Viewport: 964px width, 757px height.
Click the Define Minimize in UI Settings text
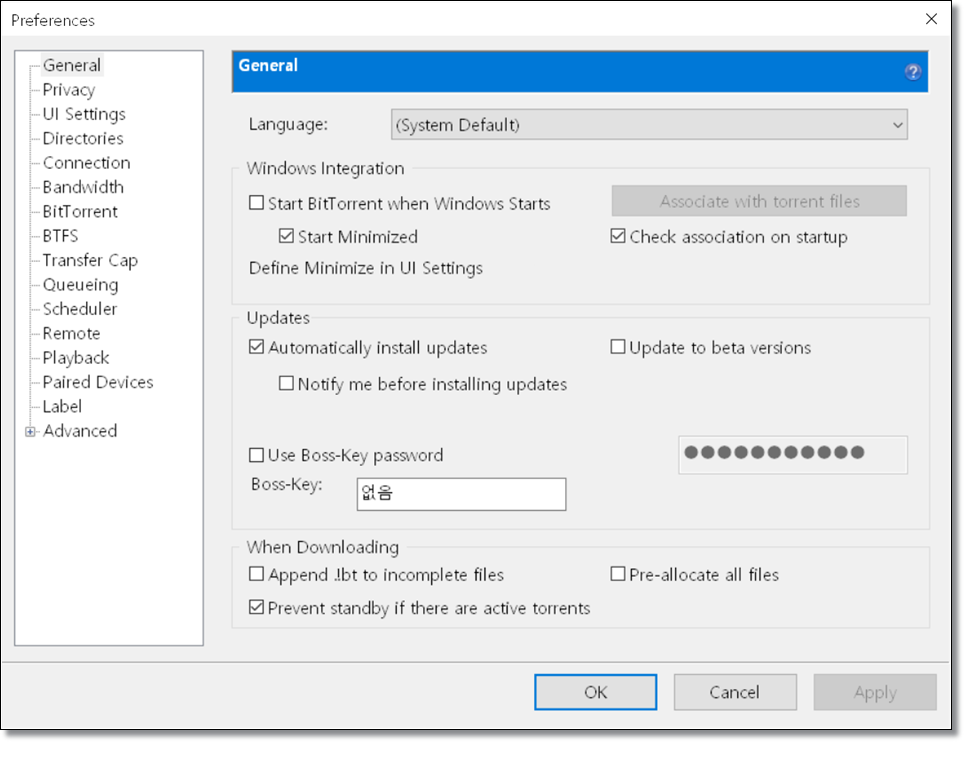(x=366, y=268)
